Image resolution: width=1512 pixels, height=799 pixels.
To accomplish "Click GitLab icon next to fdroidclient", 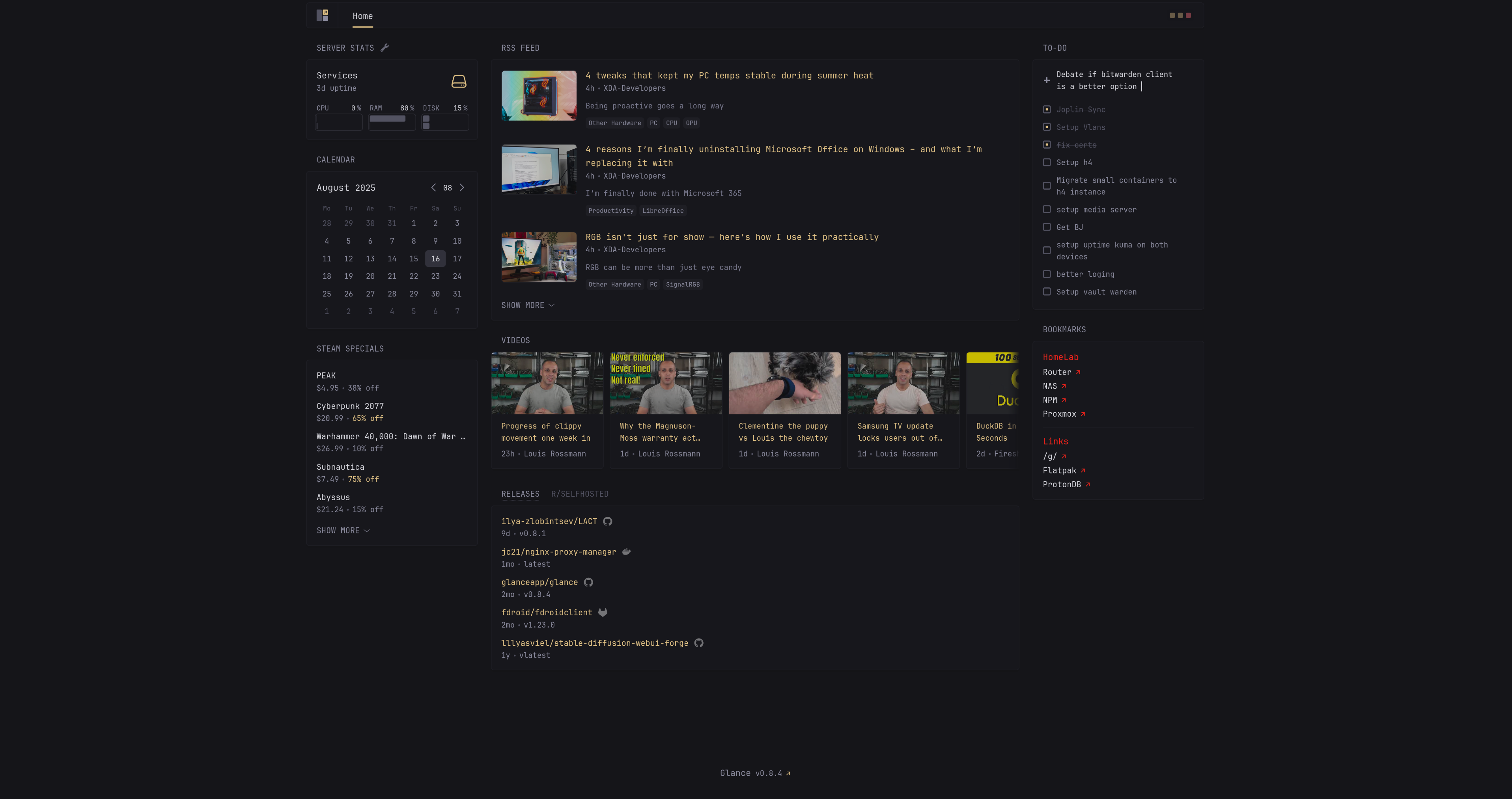I will coord(602,613).
